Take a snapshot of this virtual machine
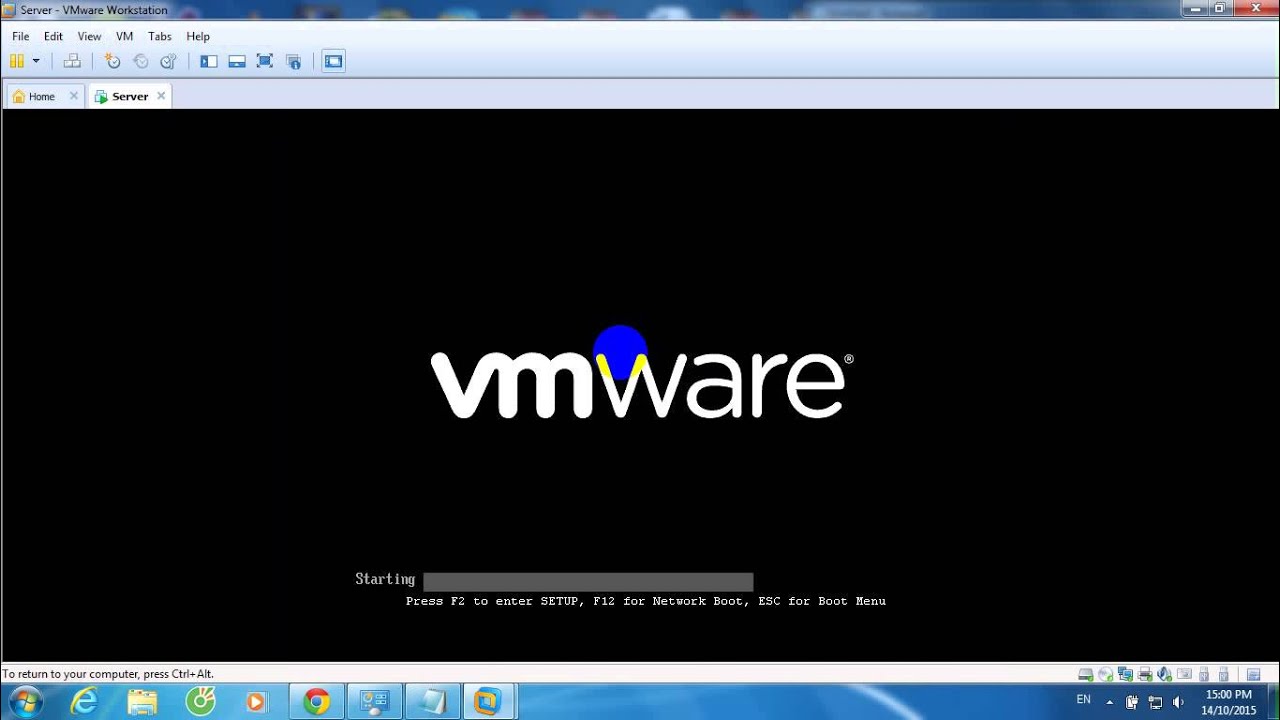 tap(112, 61)
